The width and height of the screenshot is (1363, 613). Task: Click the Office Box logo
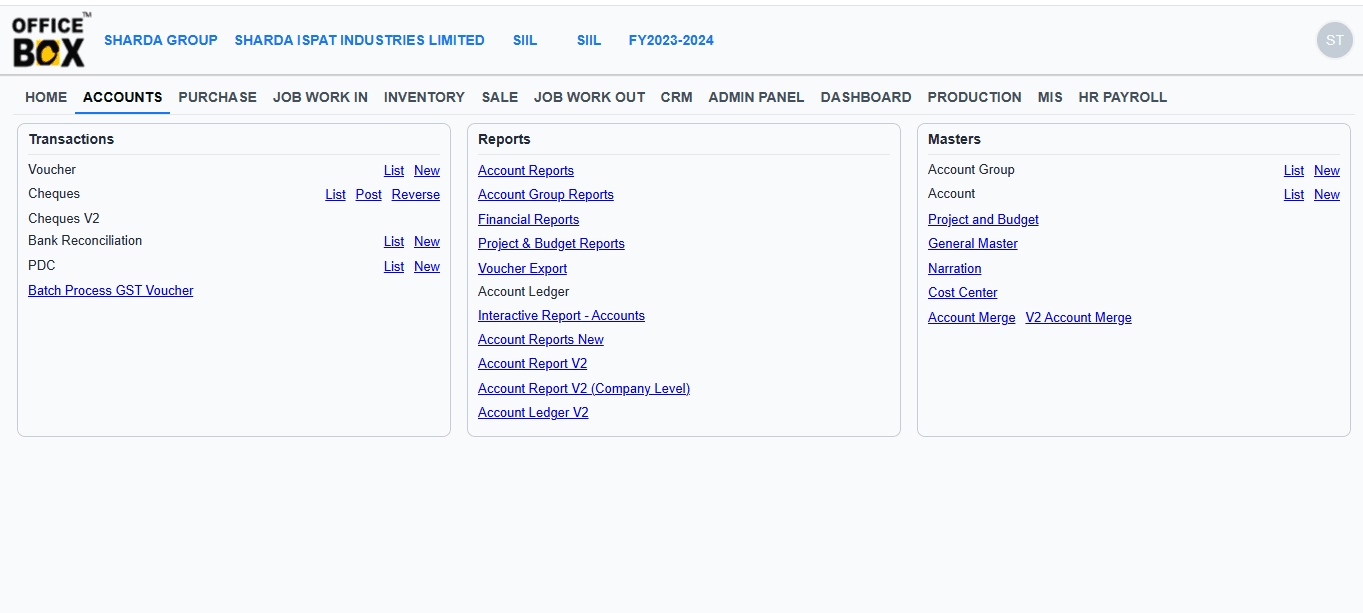50,40
